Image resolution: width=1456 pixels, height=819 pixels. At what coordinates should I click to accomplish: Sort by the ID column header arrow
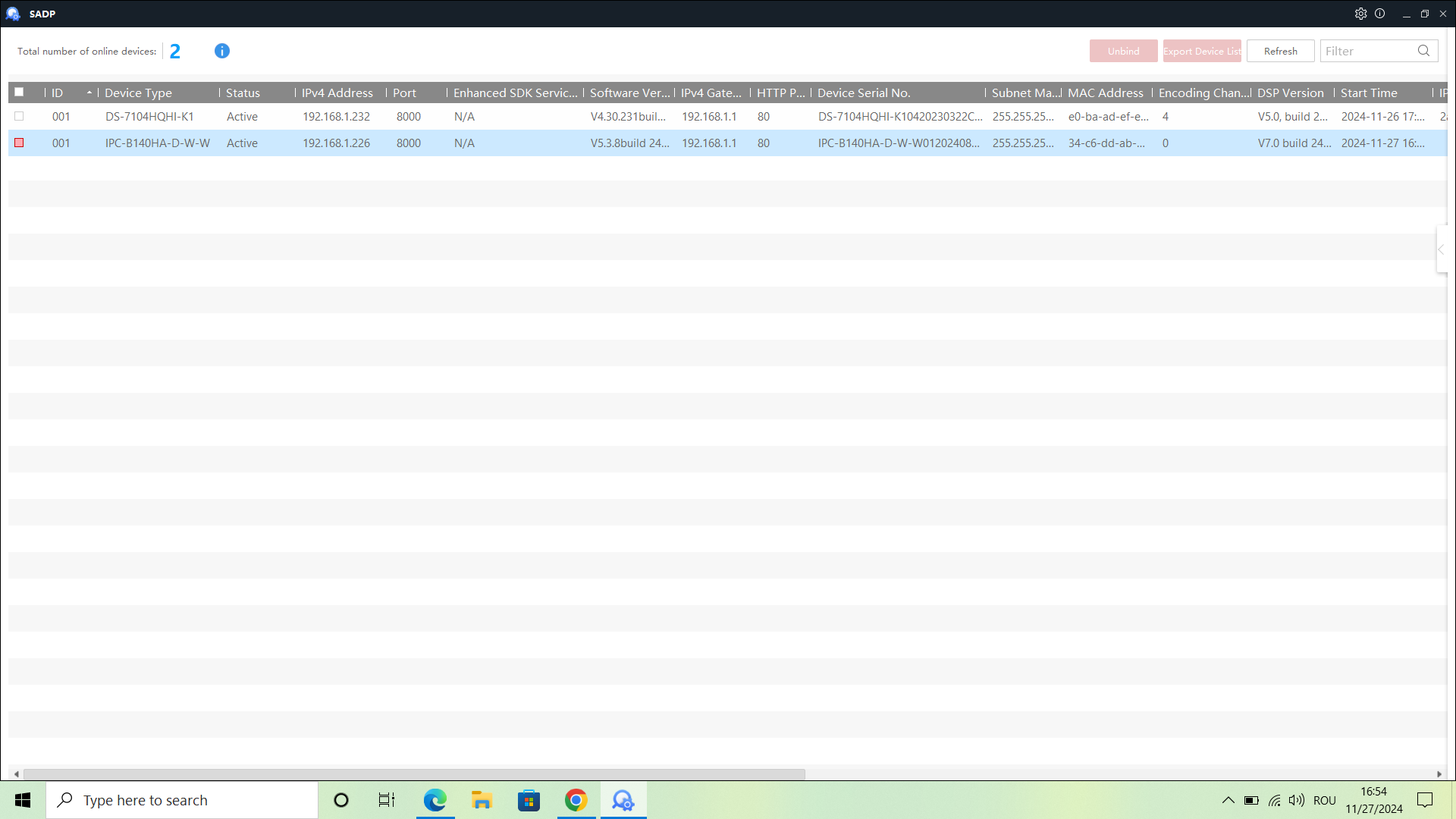coord(89,93)
